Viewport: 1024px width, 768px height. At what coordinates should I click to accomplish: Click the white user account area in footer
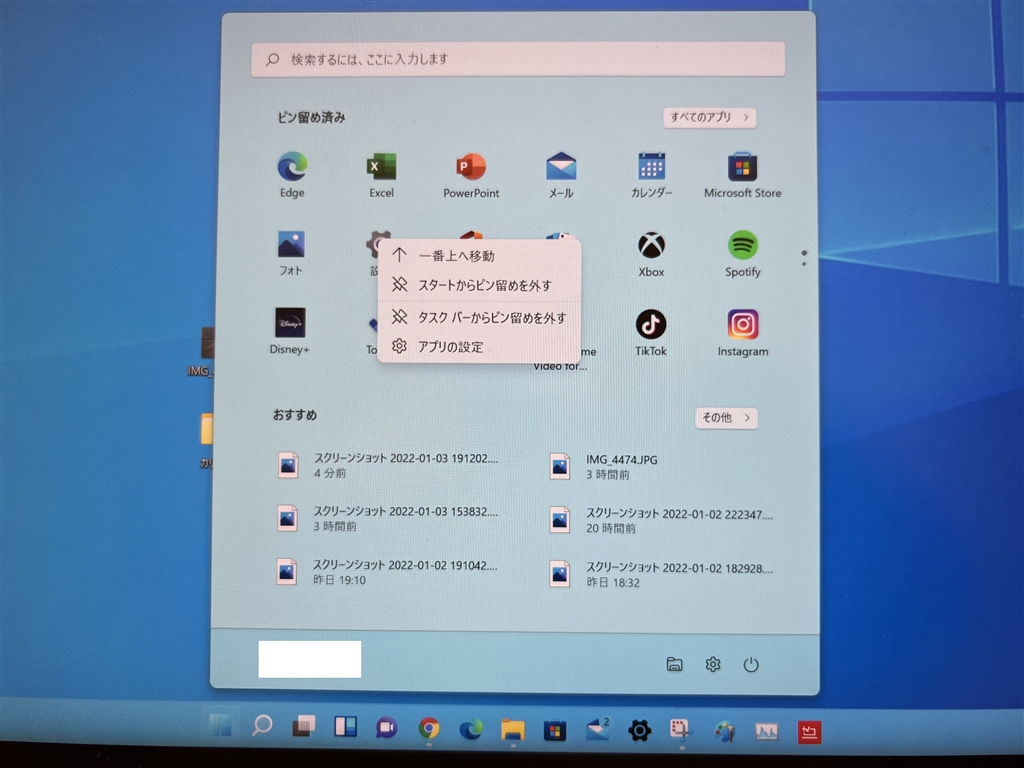tap(310, 659)
